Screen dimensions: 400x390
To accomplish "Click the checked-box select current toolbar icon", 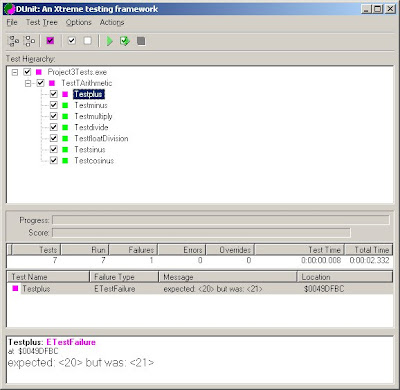I will (72, 41).
